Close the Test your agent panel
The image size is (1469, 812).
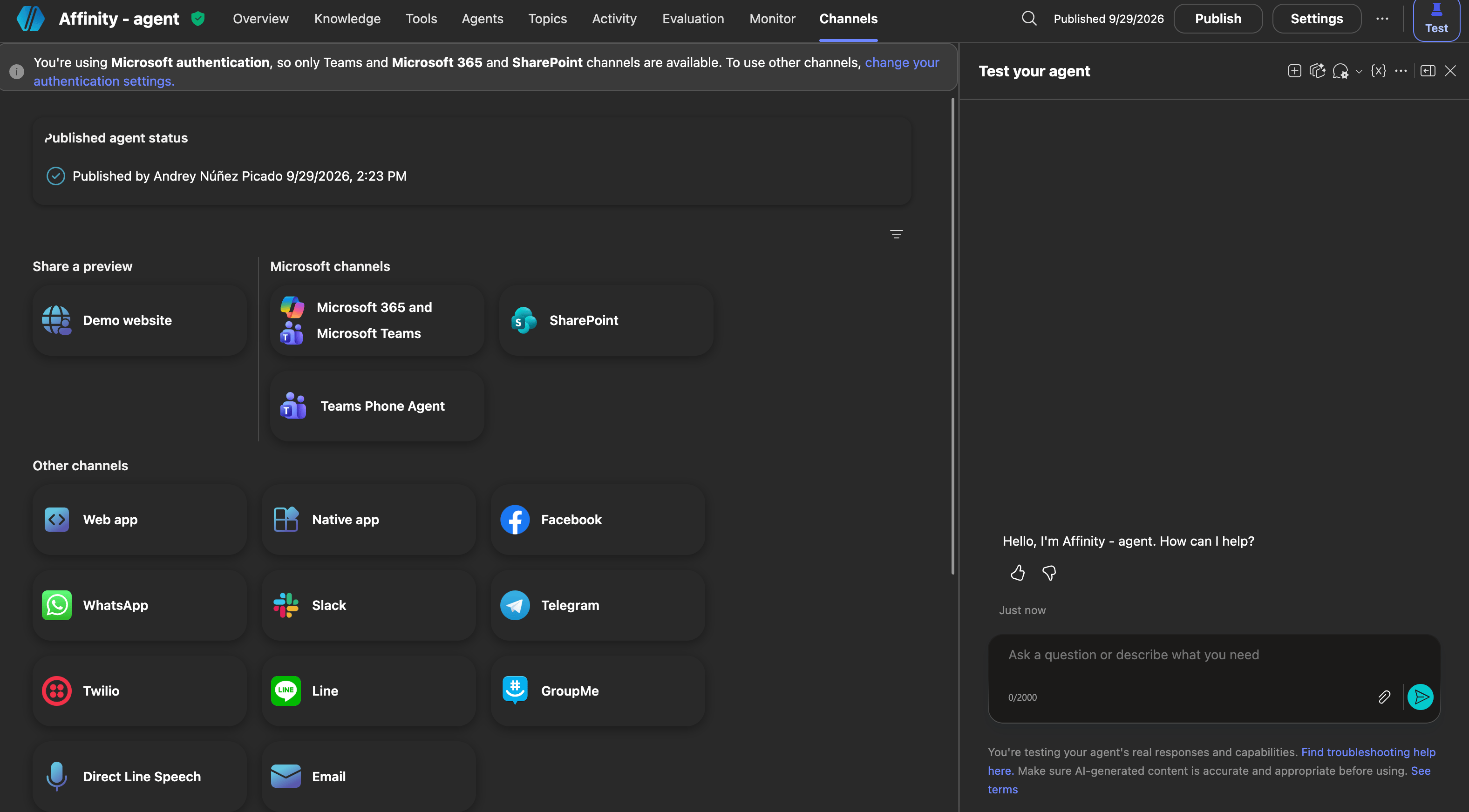click(x=1450, y=71)
